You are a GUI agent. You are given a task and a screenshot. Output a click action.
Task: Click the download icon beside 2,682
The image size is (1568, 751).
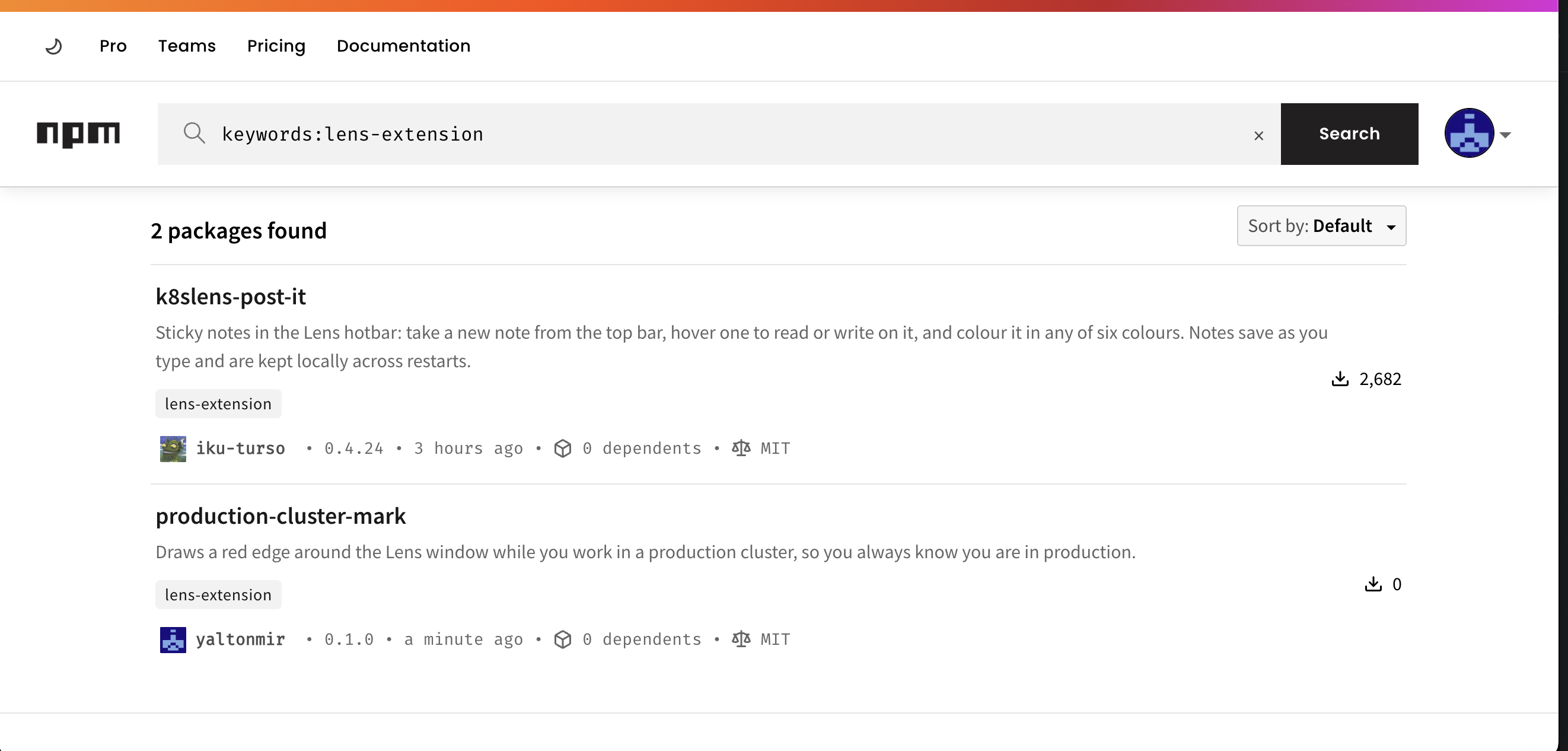1340,379
